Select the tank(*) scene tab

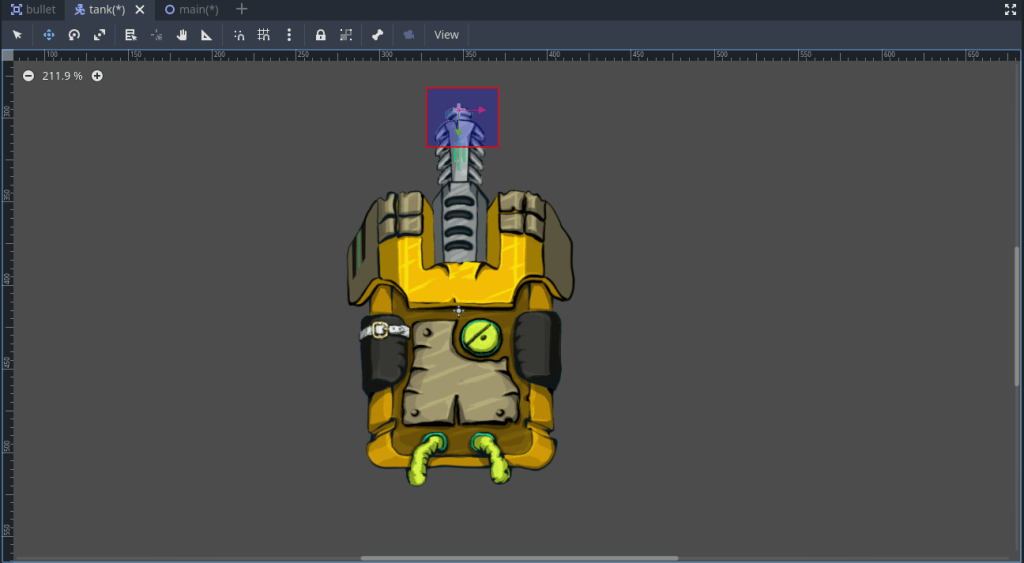(99, 9)
